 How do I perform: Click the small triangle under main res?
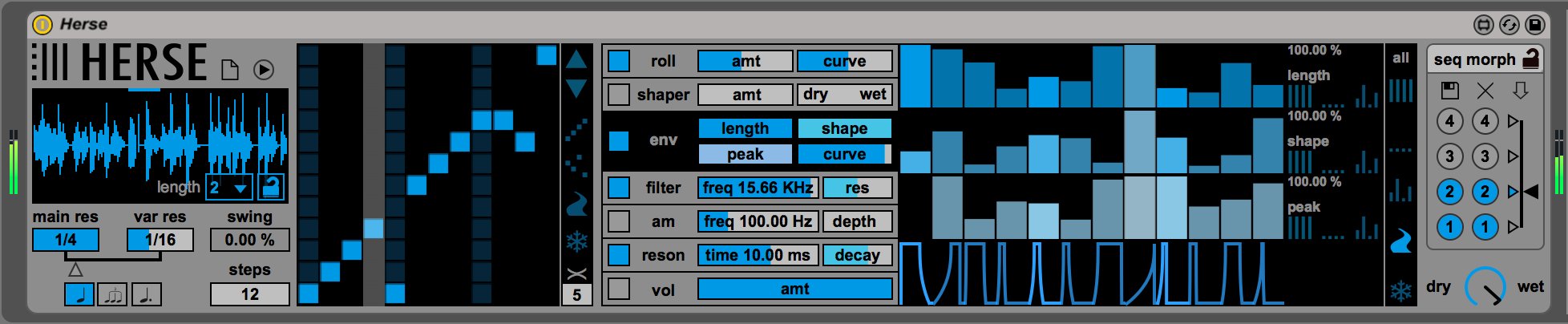pyautogui.click(x=75, y=270)
